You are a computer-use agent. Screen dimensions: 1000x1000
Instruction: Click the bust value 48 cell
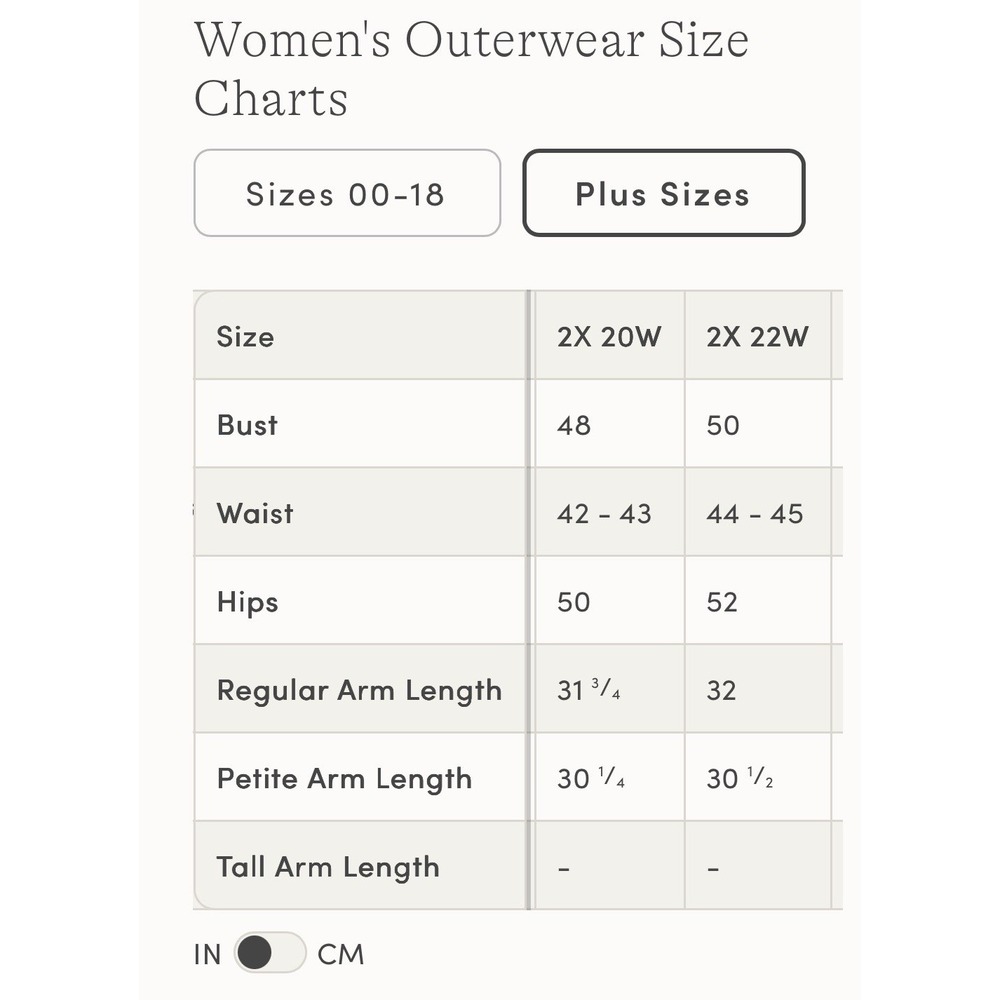[x=610, y=424]
